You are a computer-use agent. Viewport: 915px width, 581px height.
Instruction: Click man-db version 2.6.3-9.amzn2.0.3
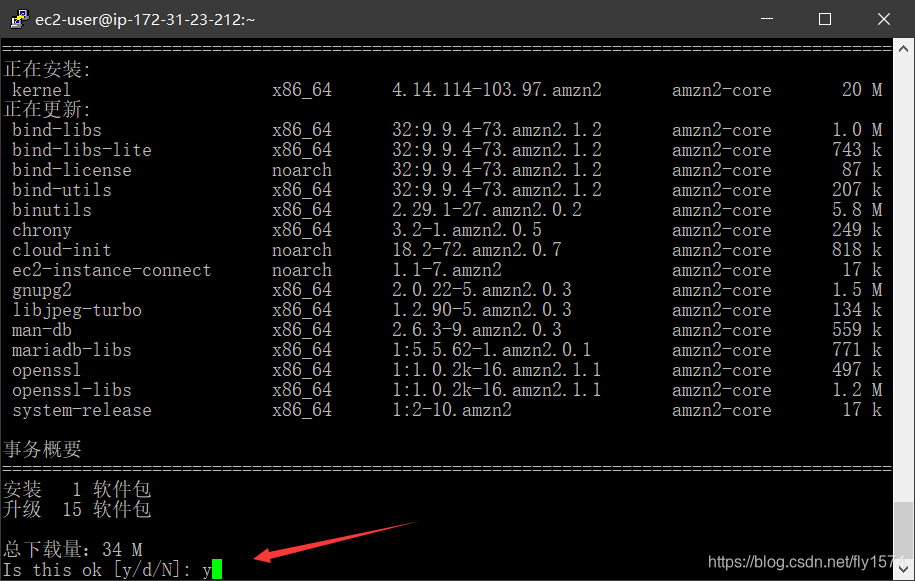(477, 330)
